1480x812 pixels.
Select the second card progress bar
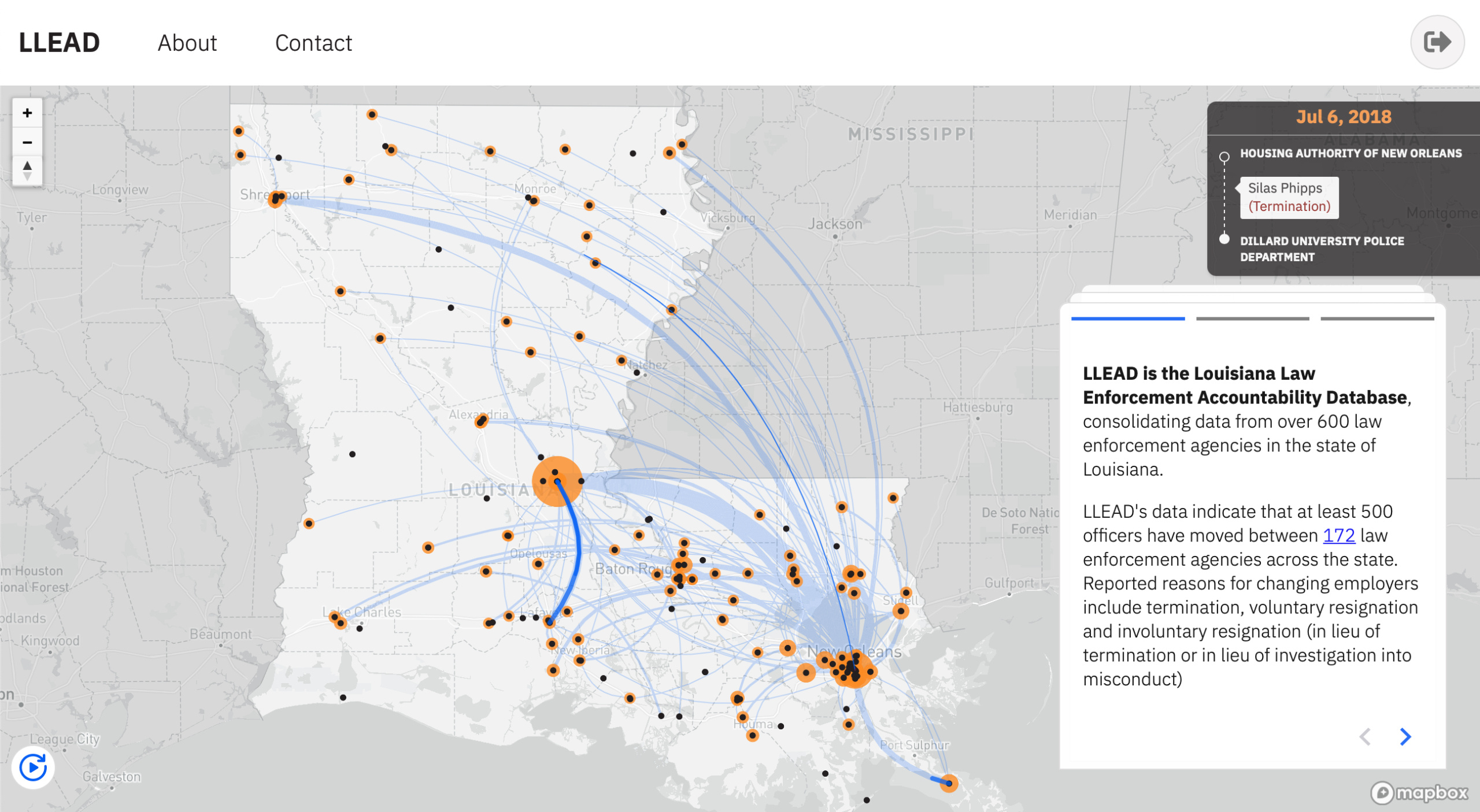click(1252, 318)
